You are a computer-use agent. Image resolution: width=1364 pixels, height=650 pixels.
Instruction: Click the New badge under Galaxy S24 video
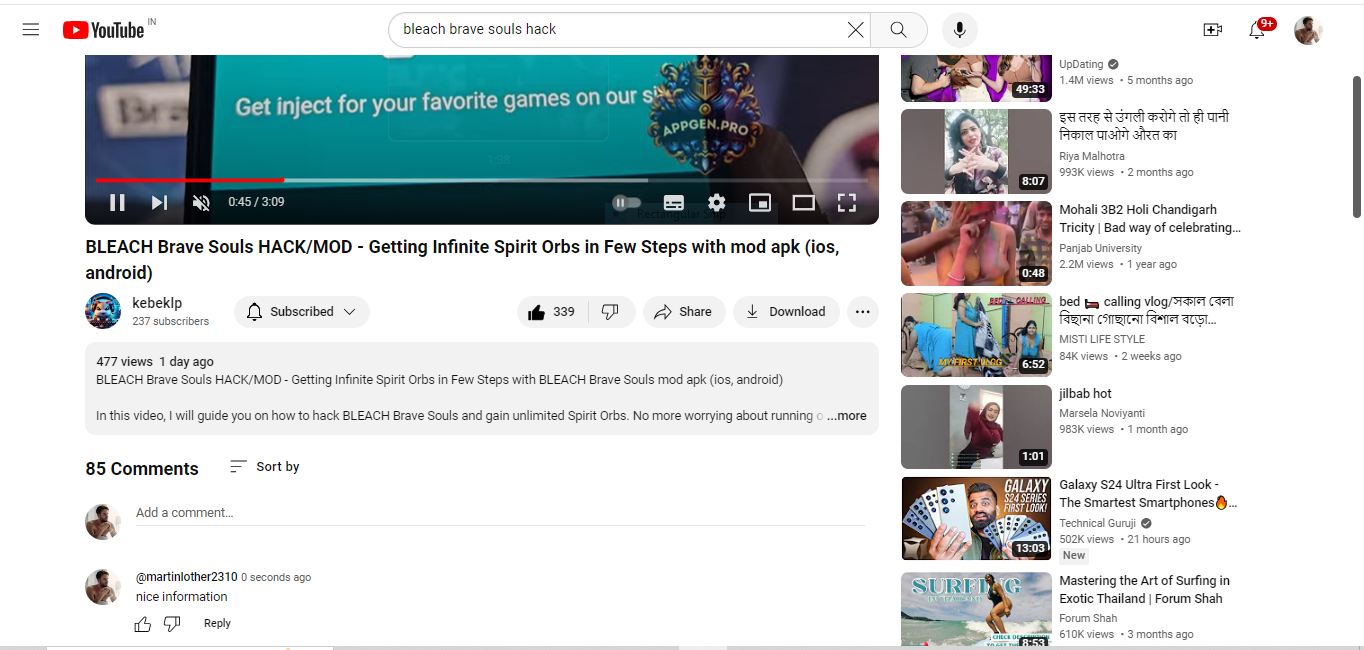[1074, 555]
